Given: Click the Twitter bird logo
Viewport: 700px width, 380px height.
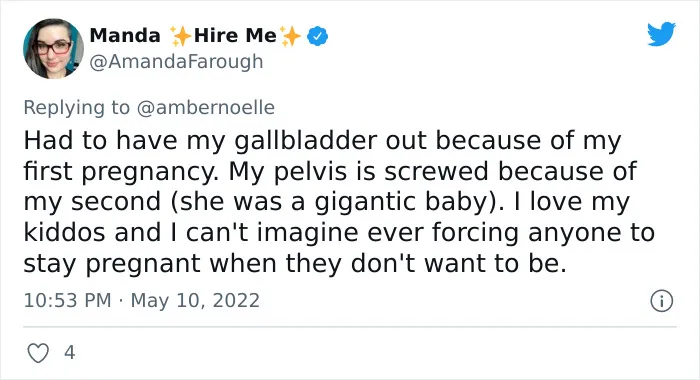Looking at the screenshot, I should [x=661, y=33].
